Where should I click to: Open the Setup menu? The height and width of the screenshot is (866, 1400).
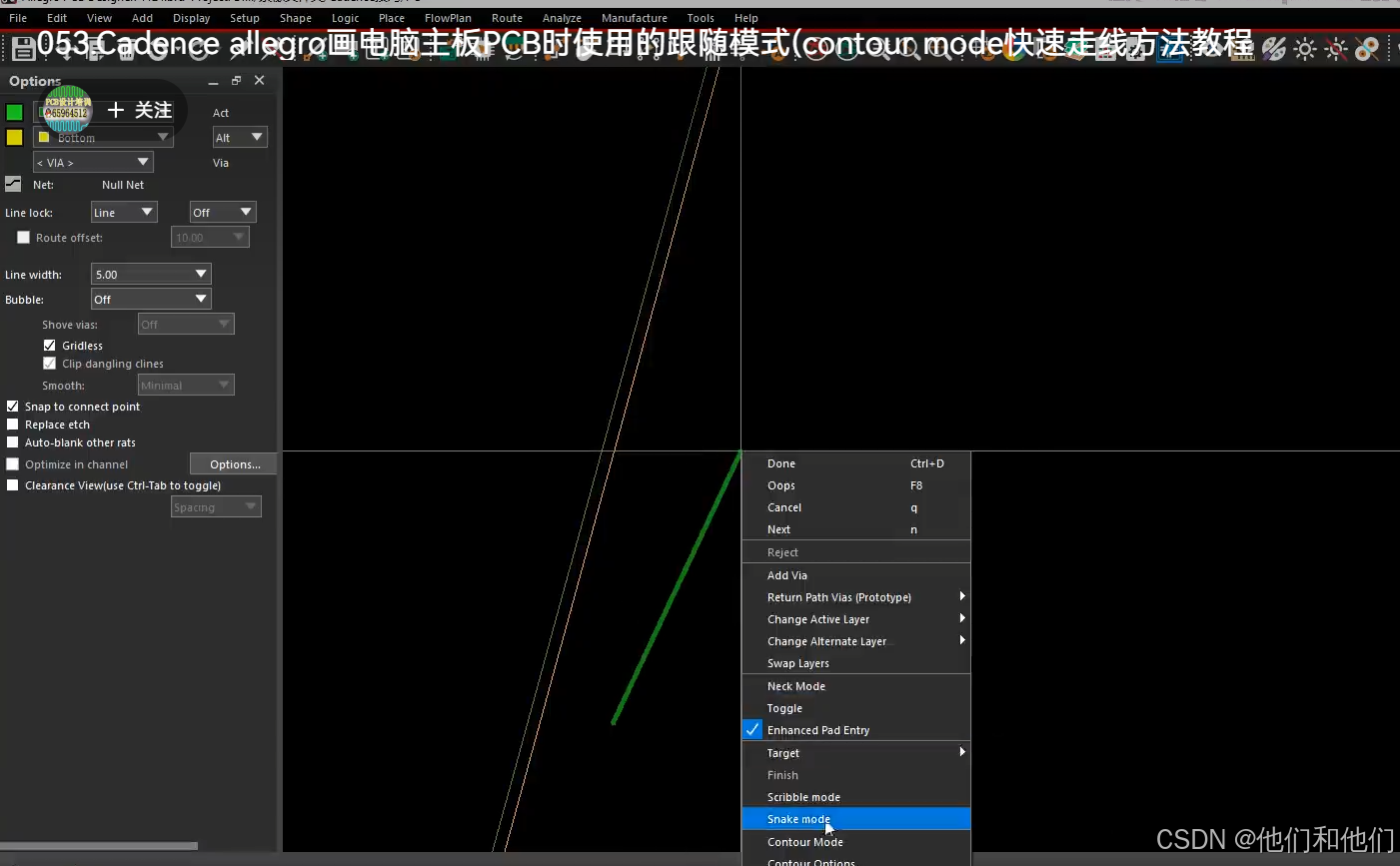tap(245, 18)
